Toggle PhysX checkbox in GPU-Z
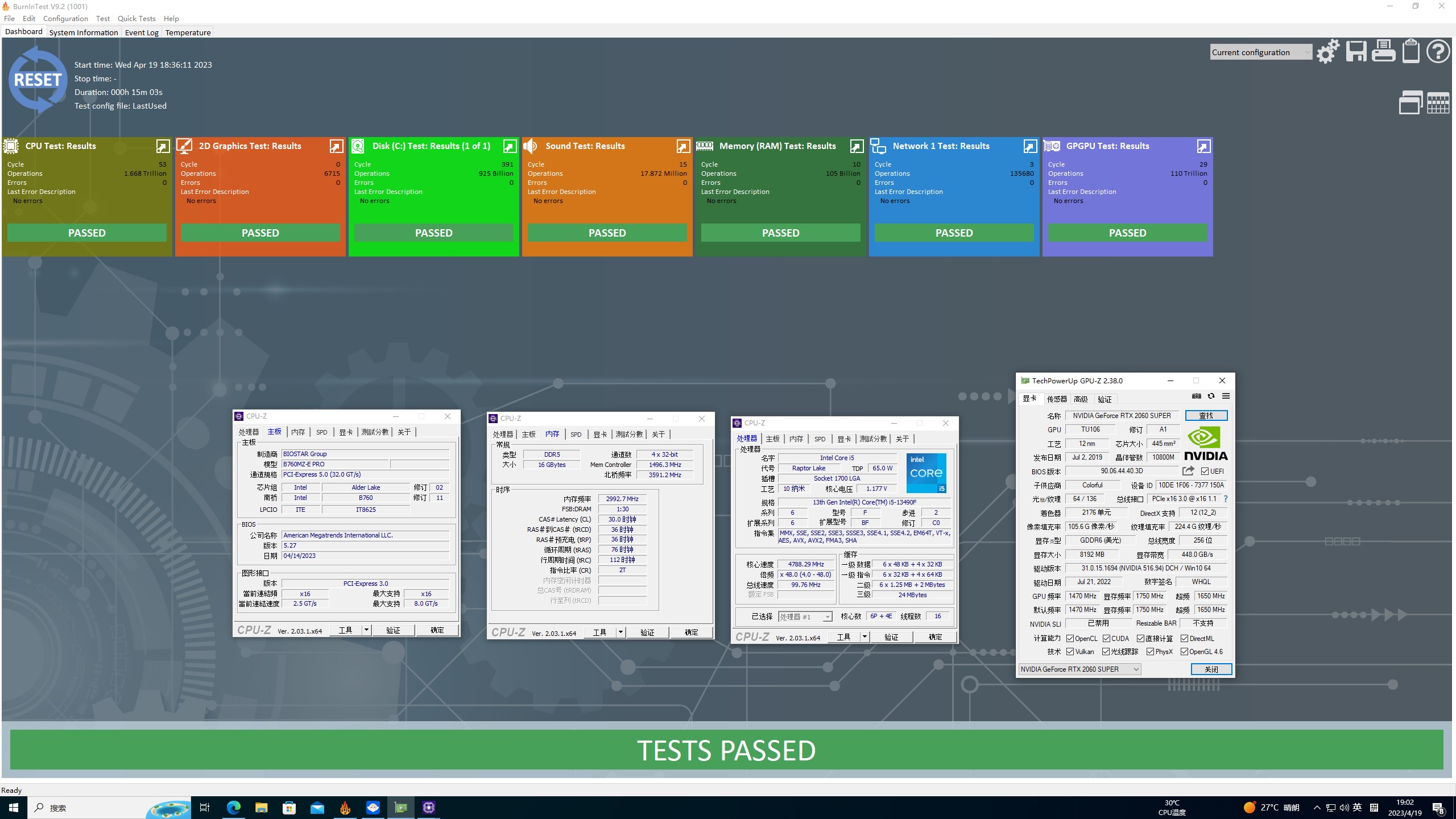The width and height of the screenshot is (1456, 819). 1150,652
